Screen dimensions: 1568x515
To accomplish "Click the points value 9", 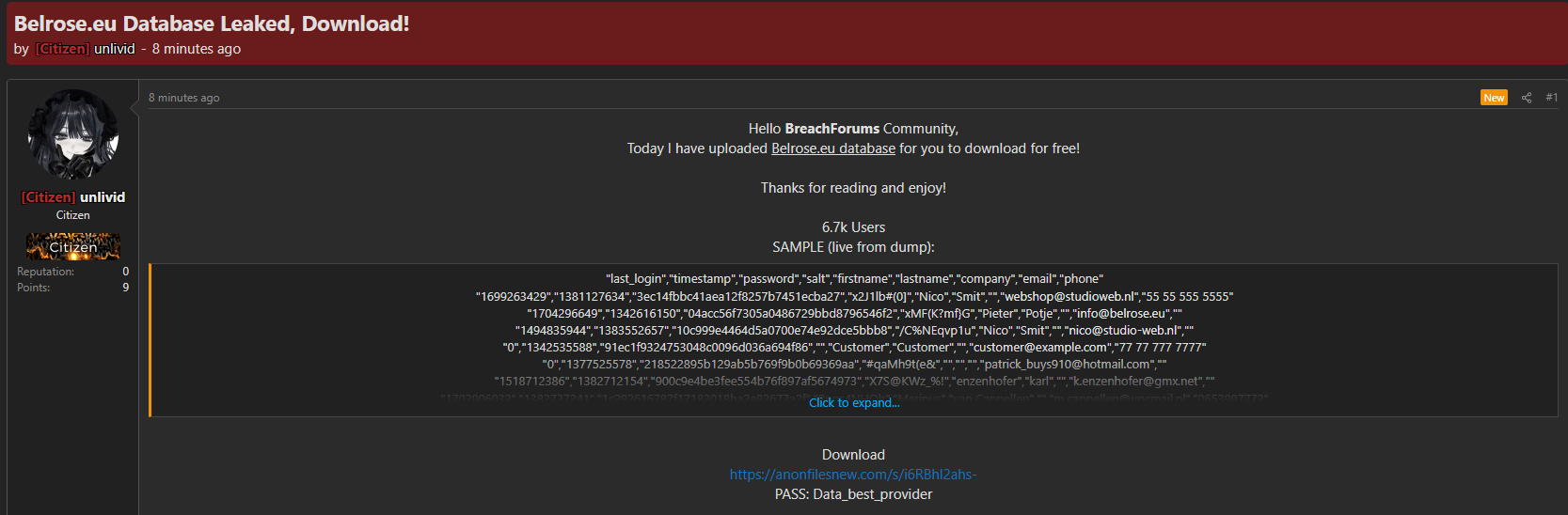I will click(126, 288).
